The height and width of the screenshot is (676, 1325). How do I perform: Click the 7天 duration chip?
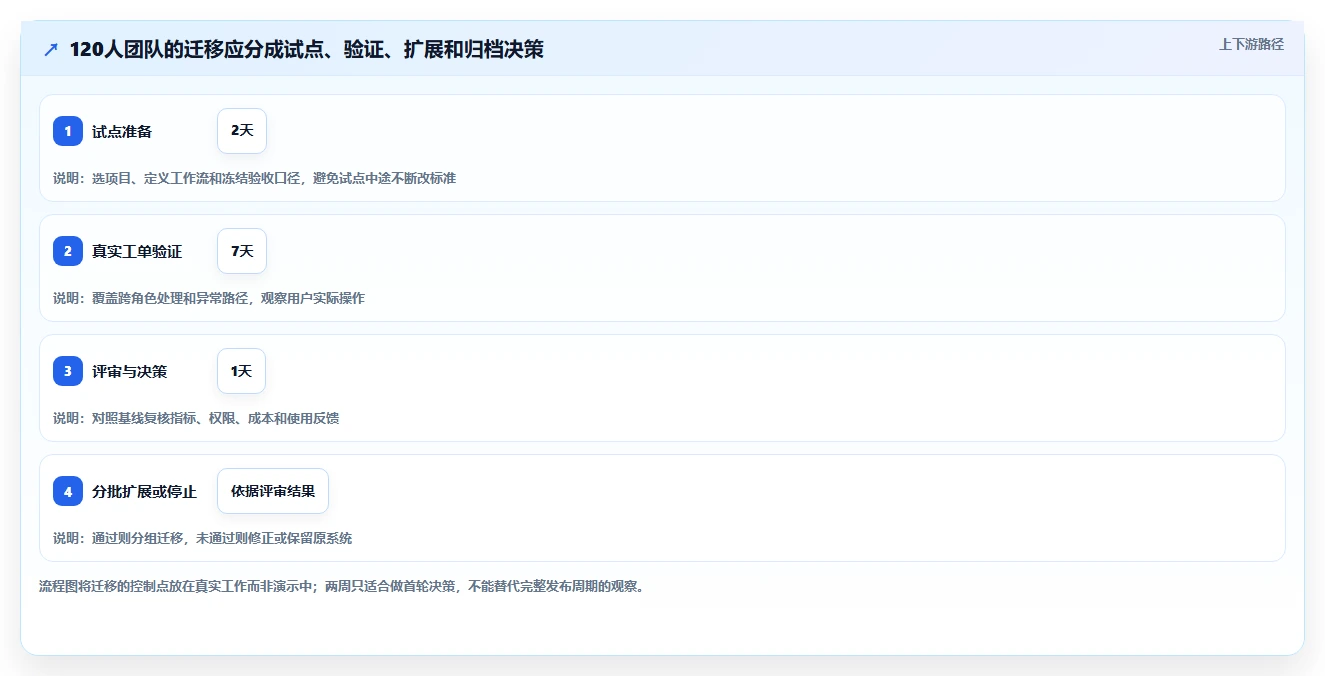click(x=242, y=251)
